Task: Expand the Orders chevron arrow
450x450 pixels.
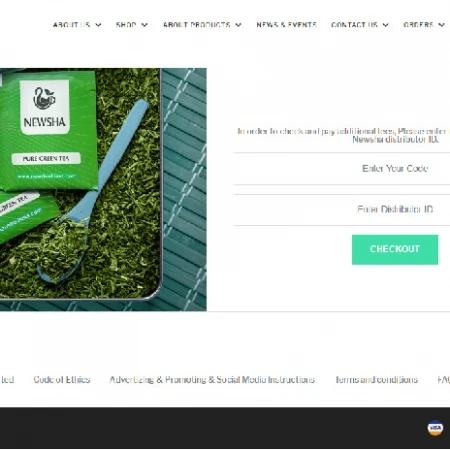Action: [x=441, y=25]
